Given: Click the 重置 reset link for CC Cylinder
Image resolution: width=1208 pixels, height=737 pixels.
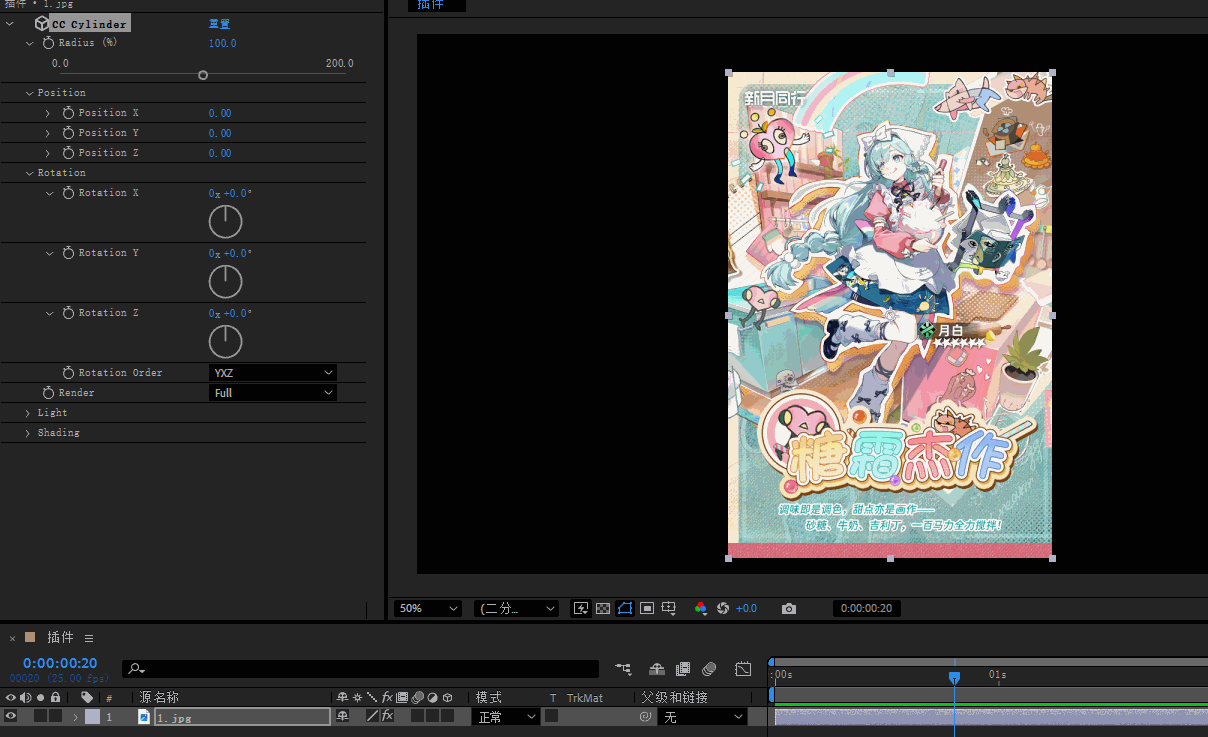Looking at the screenshot, I should pos(219,23).
